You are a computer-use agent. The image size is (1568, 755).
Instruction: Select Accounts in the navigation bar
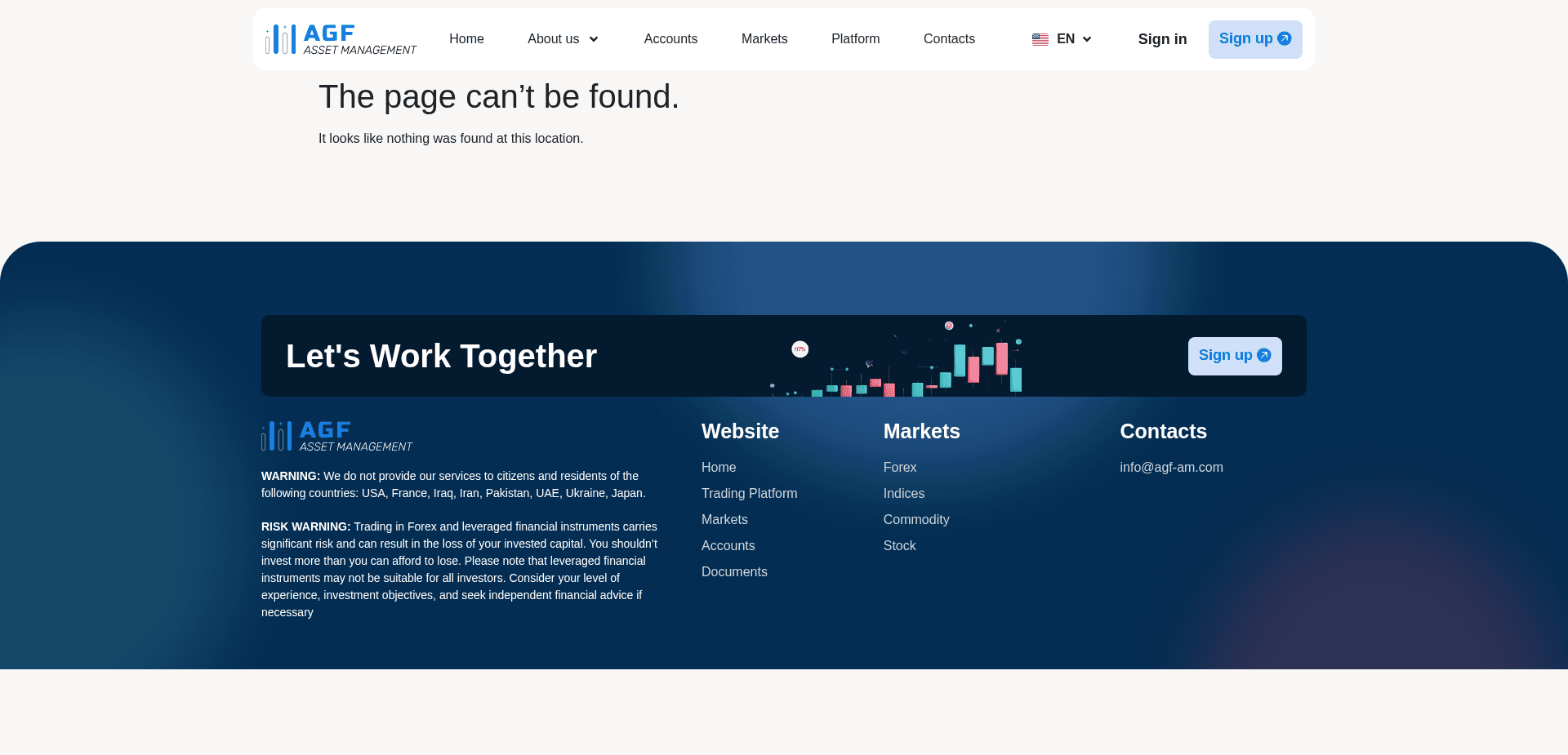670,38
